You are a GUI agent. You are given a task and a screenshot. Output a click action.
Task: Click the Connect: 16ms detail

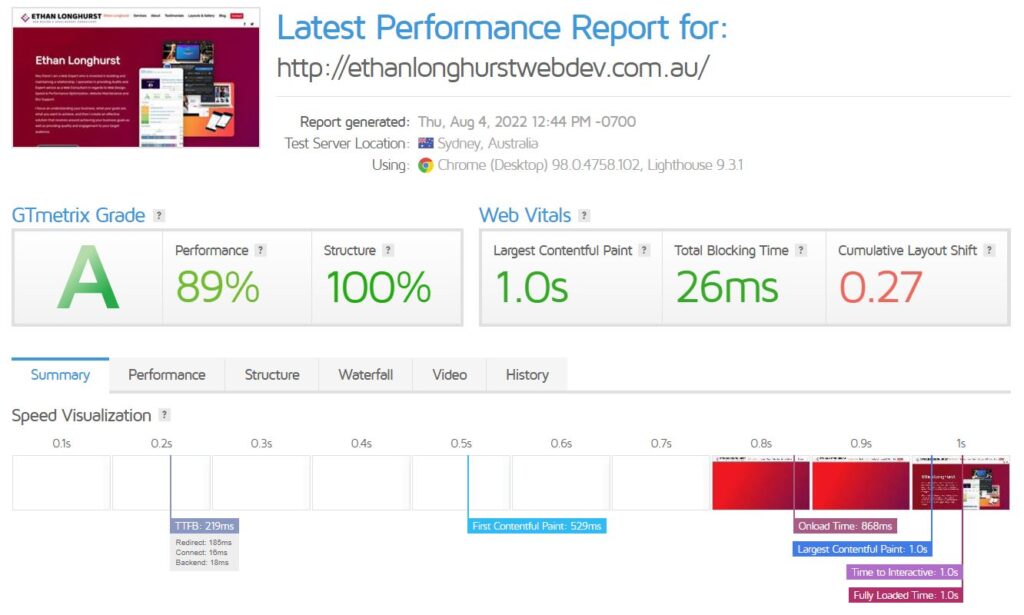point(202,552)
